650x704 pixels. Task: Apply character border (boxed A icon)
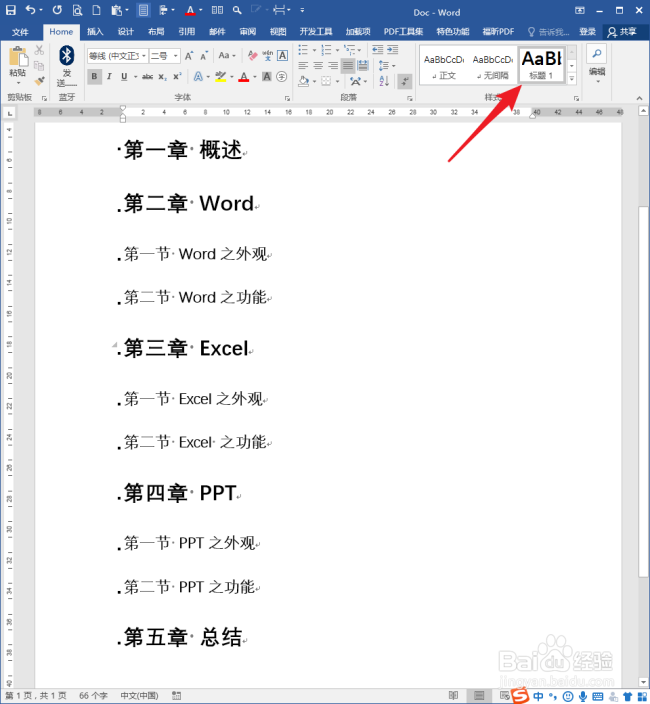coord(283,56)
